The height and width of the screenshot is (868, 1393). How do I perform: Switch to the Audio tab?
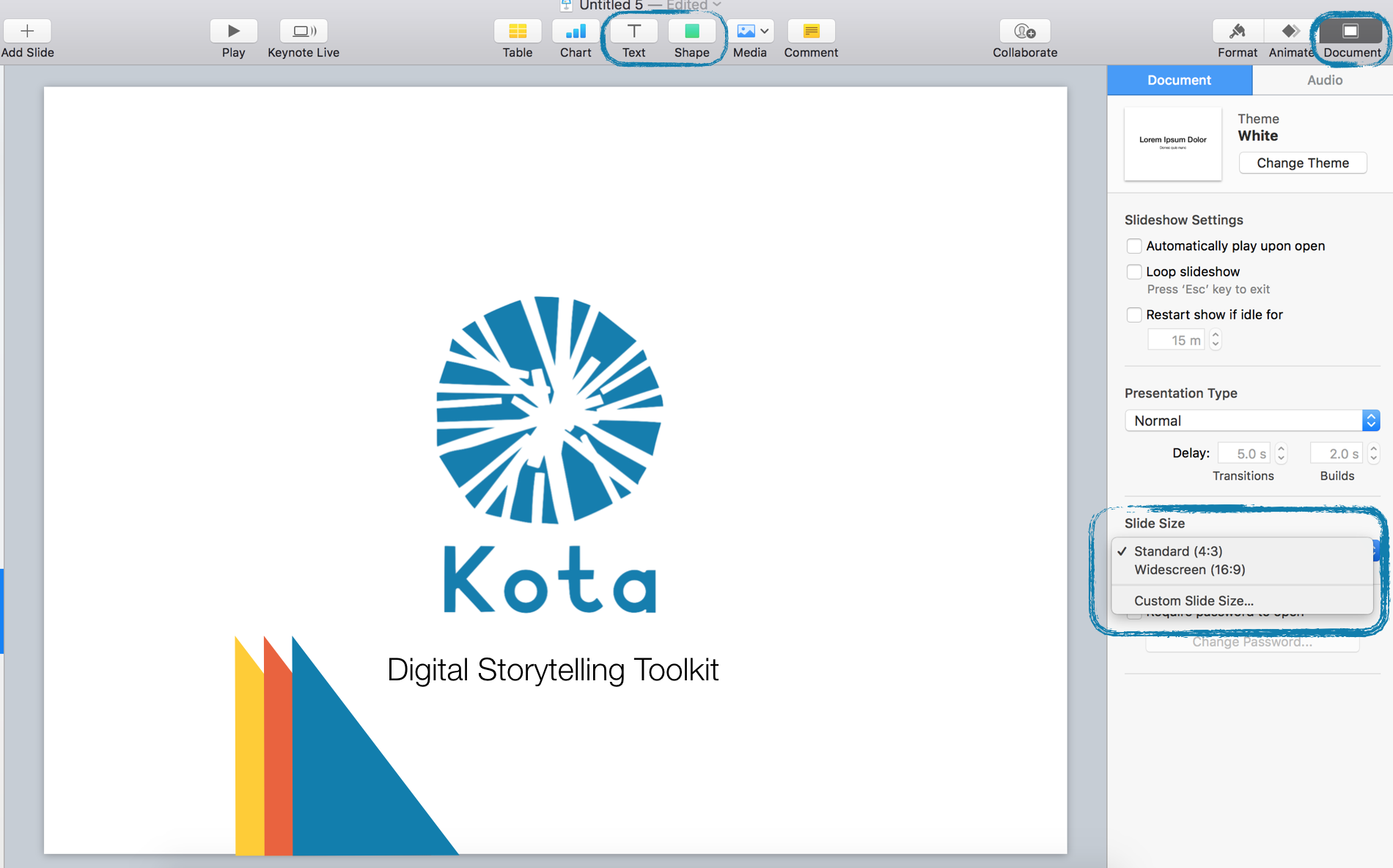(x=1324, y=80)
